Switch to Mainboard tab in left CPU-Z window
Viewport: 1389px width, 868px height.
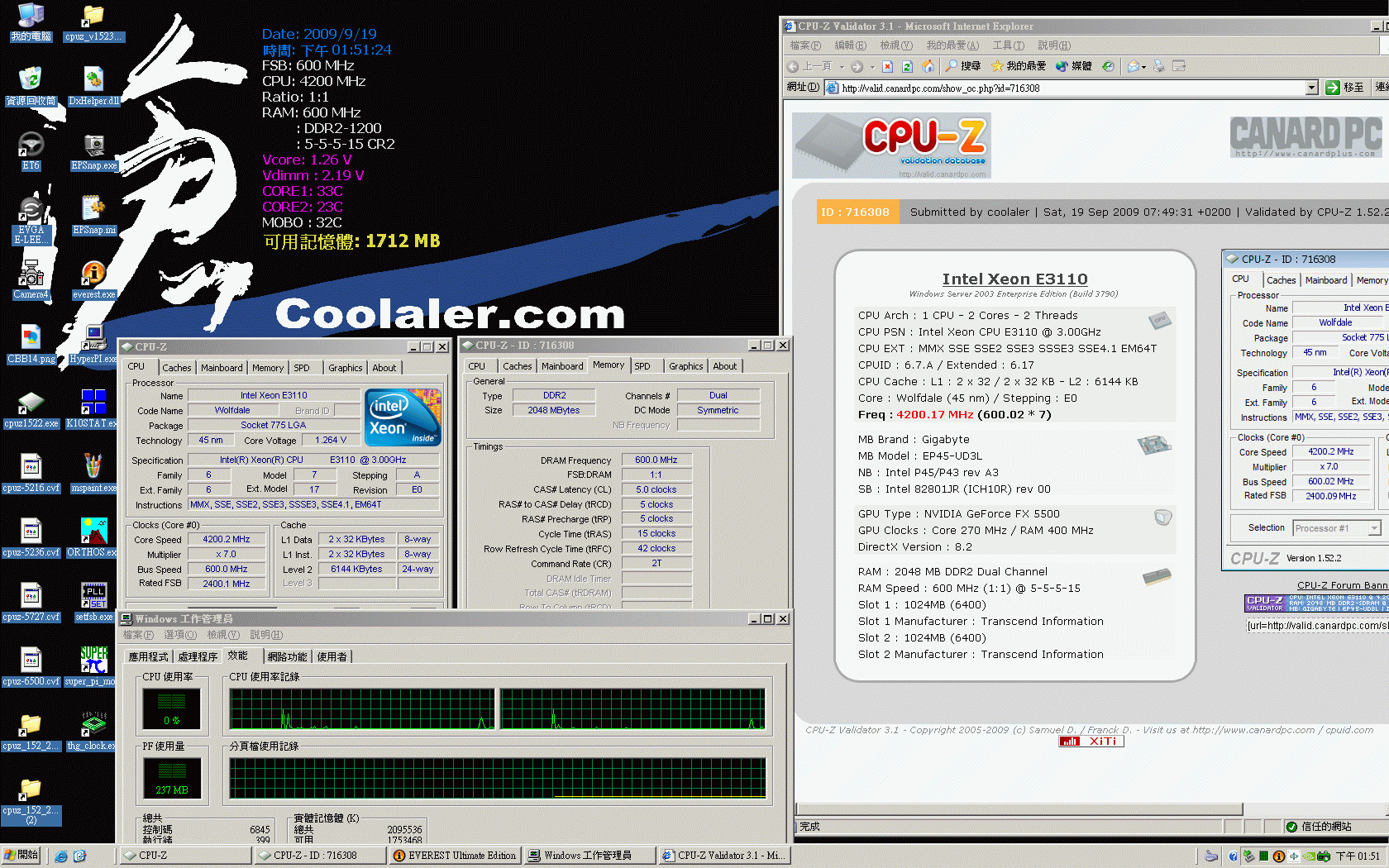222,368
